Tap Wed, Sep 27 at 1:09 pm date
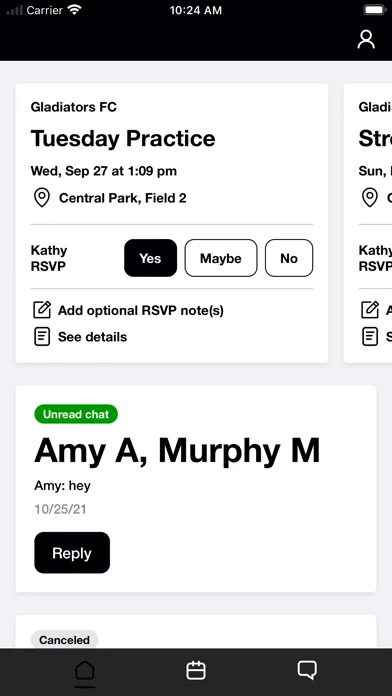Viewport: 392px width, 696px height. point(103,171)
